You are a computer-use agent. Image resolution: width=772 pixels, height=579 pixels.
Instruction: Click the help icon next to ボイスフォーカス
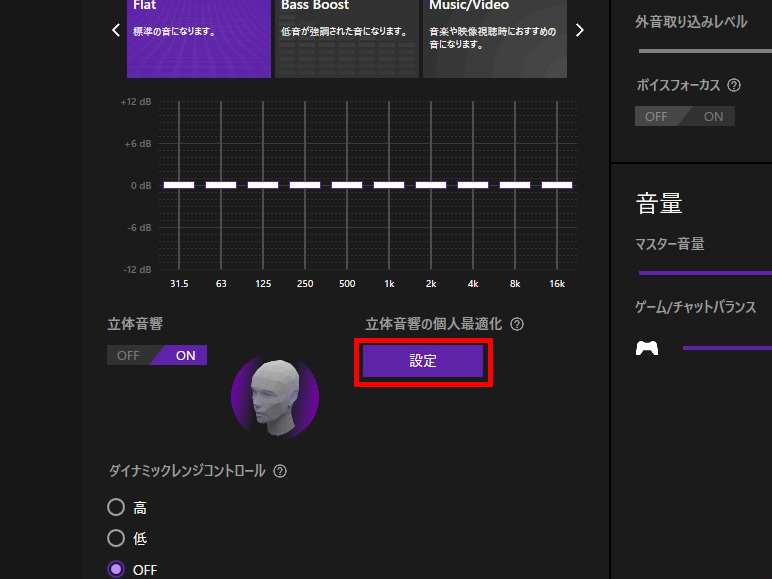point(734,86)
